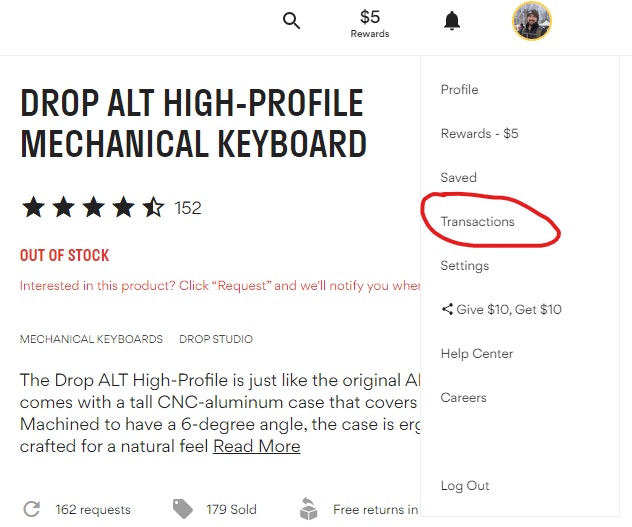Click the requests refresh icon
Screen dimensions: 632x527
coord(31,509)
